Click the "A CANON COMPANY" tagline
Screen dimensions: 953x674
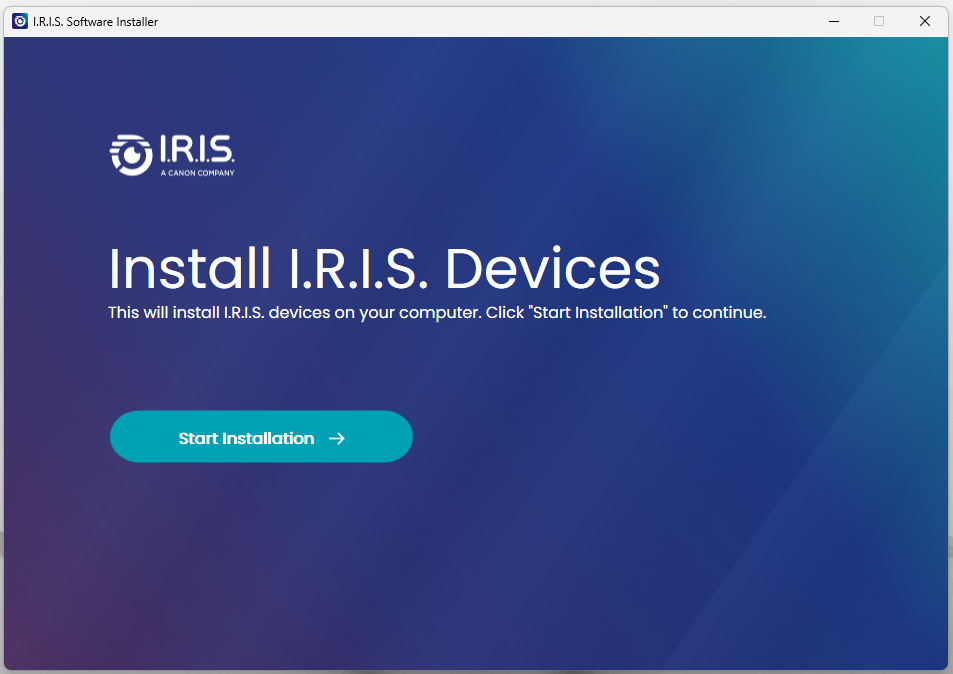[x=197, y=173]
